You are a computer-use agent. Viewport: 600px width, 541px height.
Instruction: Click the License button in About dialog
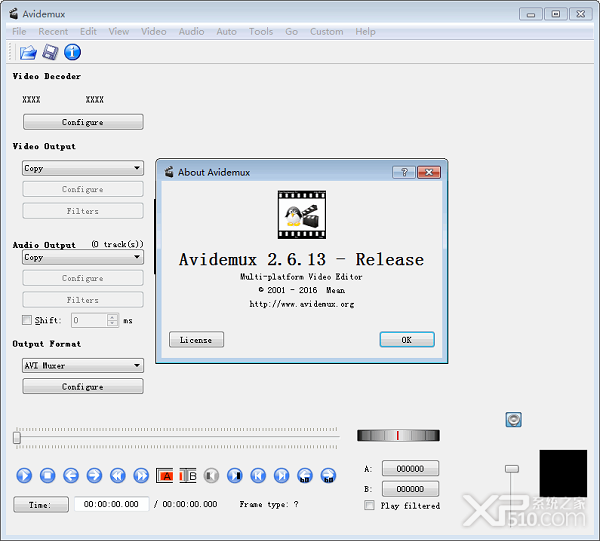tap(196, 340)
